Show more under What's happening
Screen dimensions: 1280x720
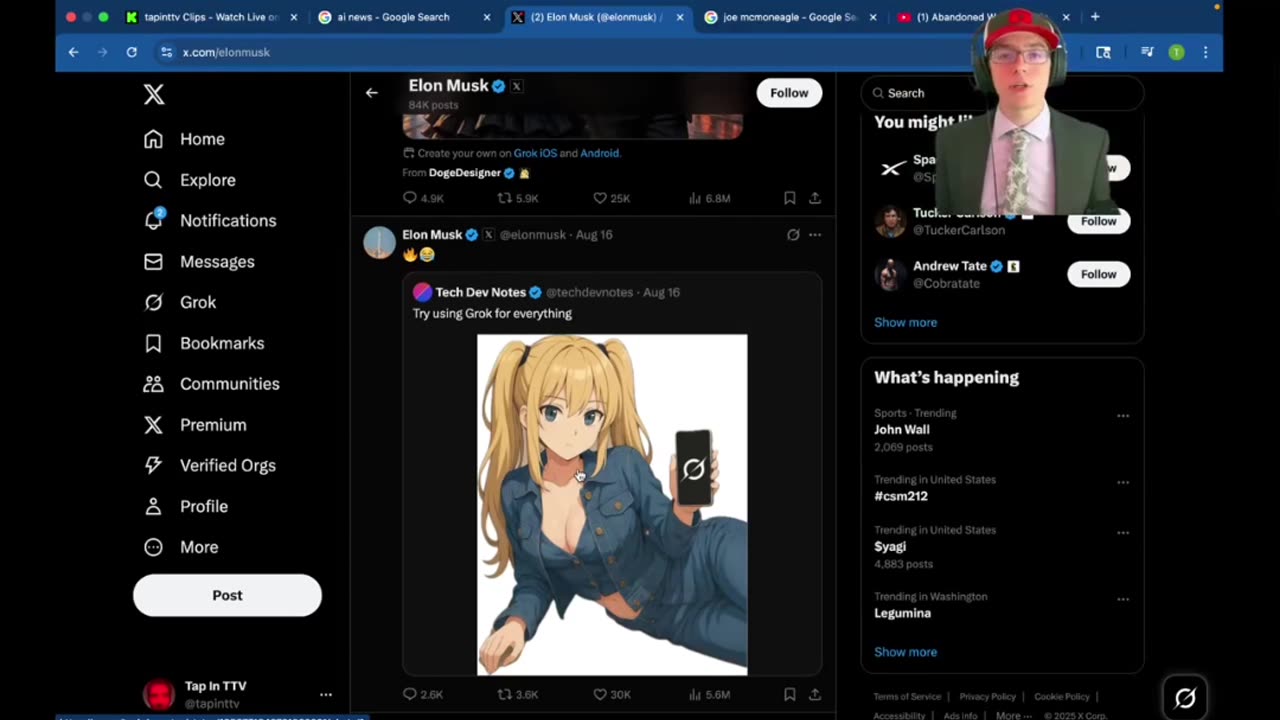pyautogui.click(x=905, y=652)
